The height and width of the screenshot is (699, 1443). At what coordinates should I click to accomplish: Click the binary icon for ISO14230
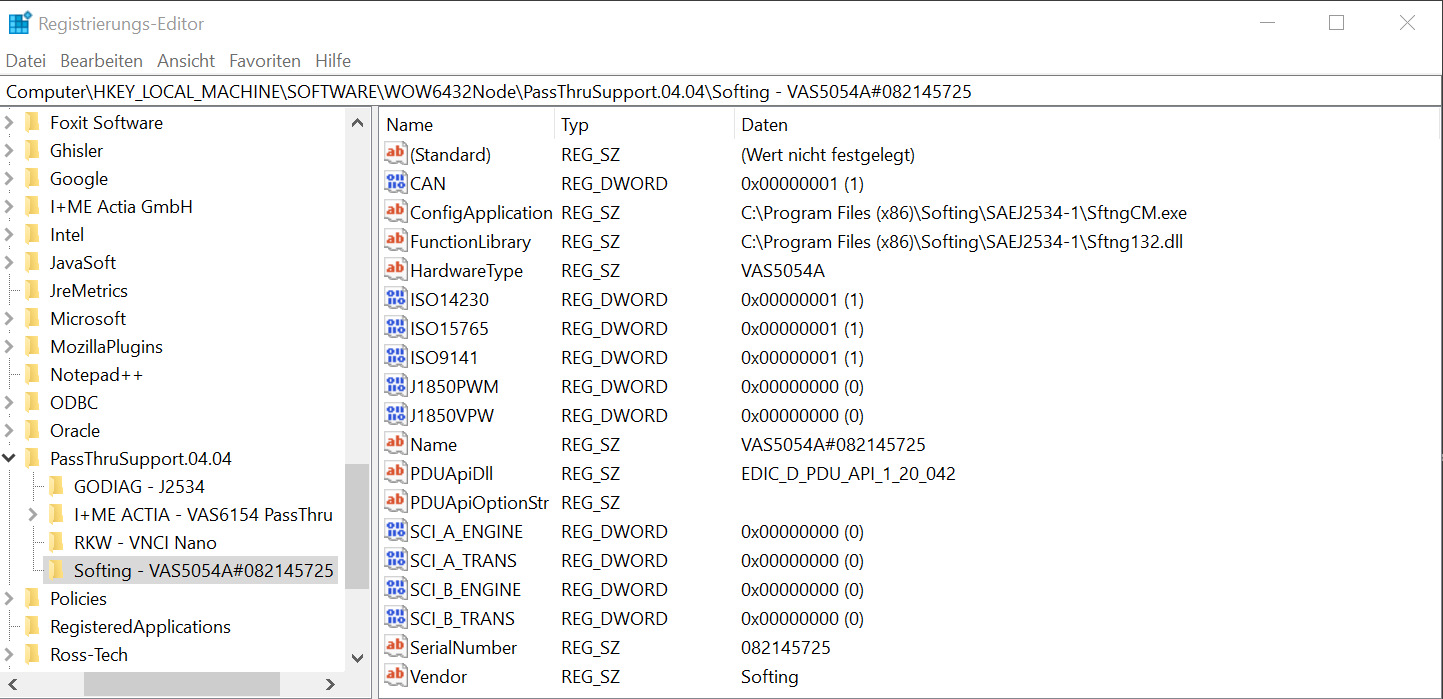[x=396, y=300]
